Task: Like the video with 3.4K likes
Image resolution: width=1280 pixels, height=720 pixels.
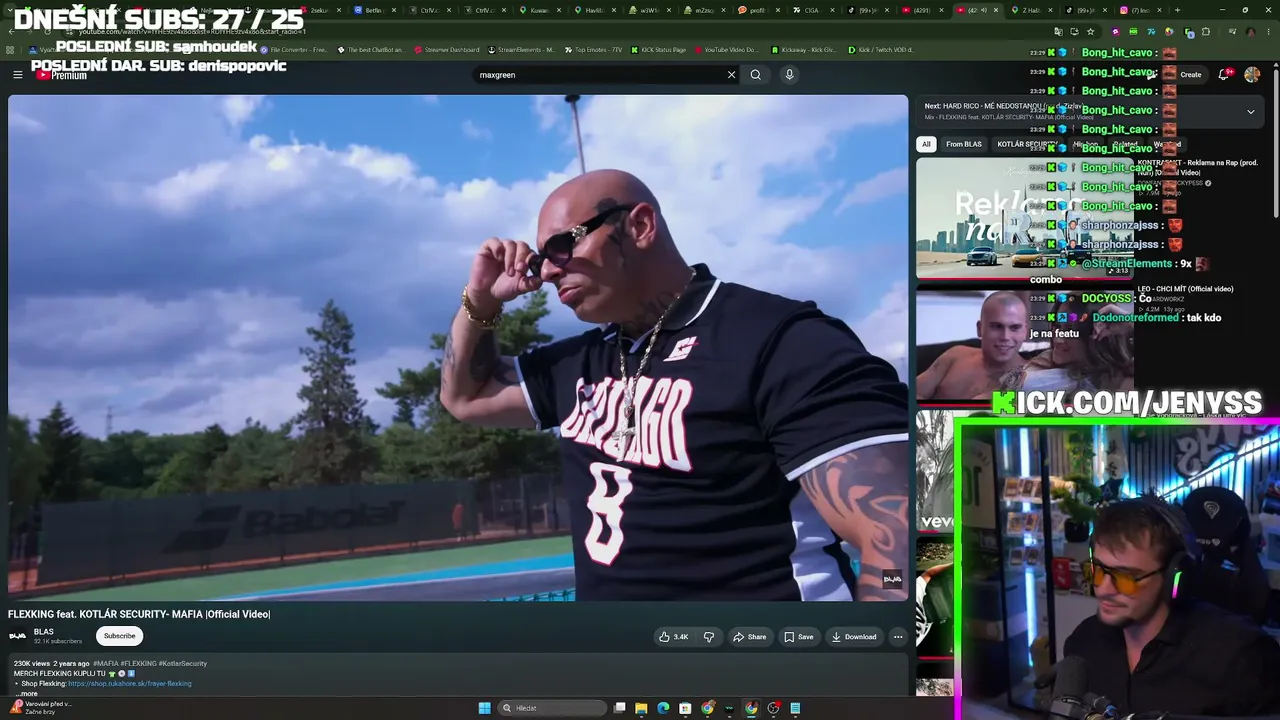Action: point(673,637)
